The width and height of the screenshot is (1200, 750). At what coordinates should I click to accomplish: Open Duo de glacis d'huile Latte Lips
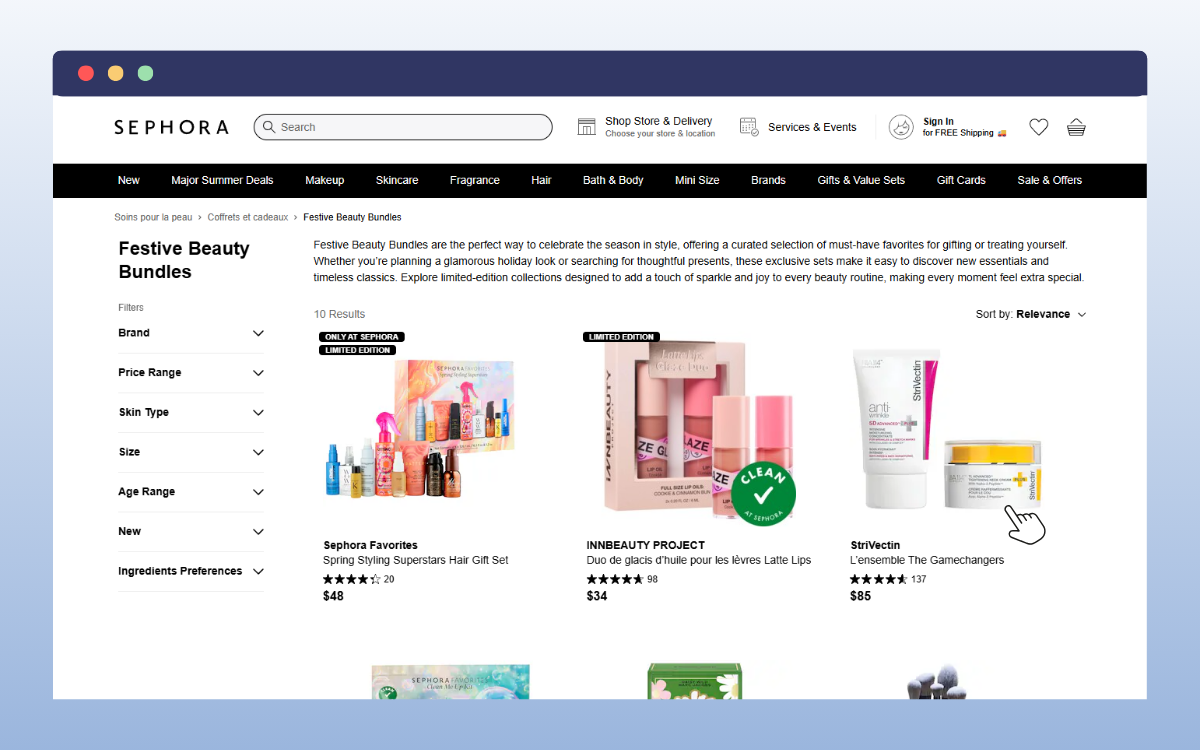coord(699,560)
